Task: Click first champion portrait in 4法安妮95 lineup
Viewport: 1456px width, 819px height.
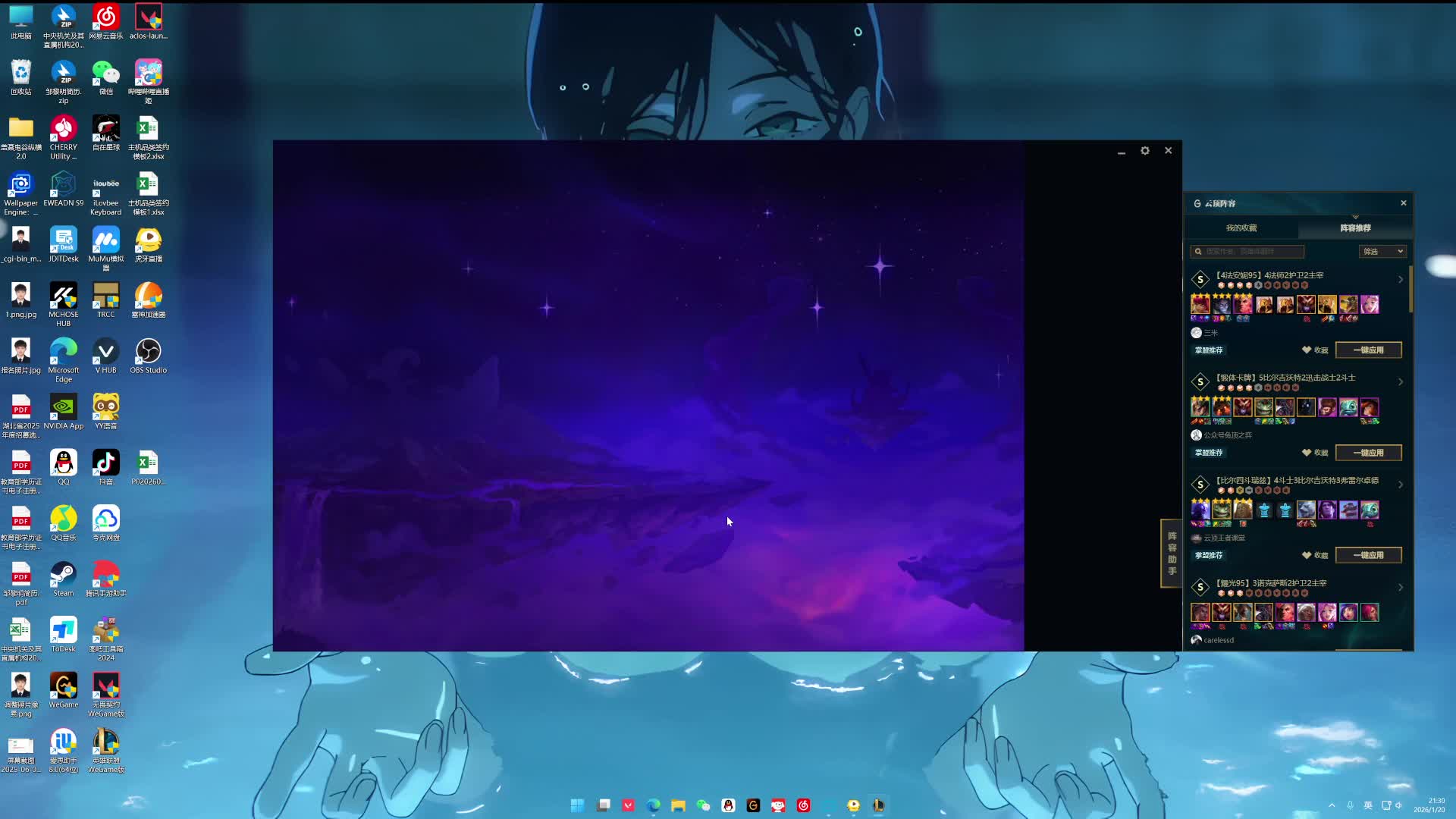Action: pyautogui.click(x=1200, y=305)
